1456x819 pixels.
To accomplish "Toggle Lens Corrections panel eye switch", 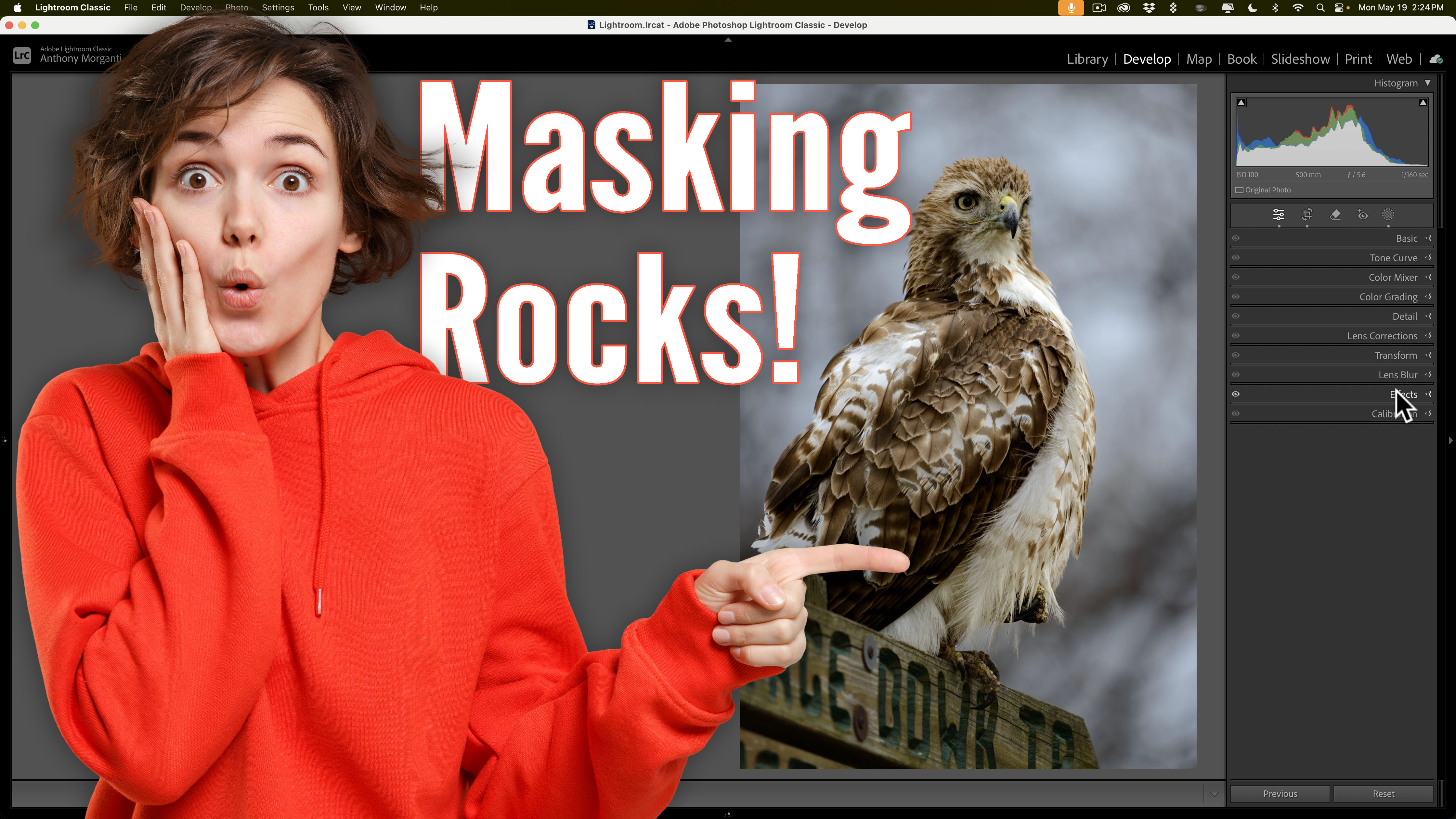I will 1236,336.
